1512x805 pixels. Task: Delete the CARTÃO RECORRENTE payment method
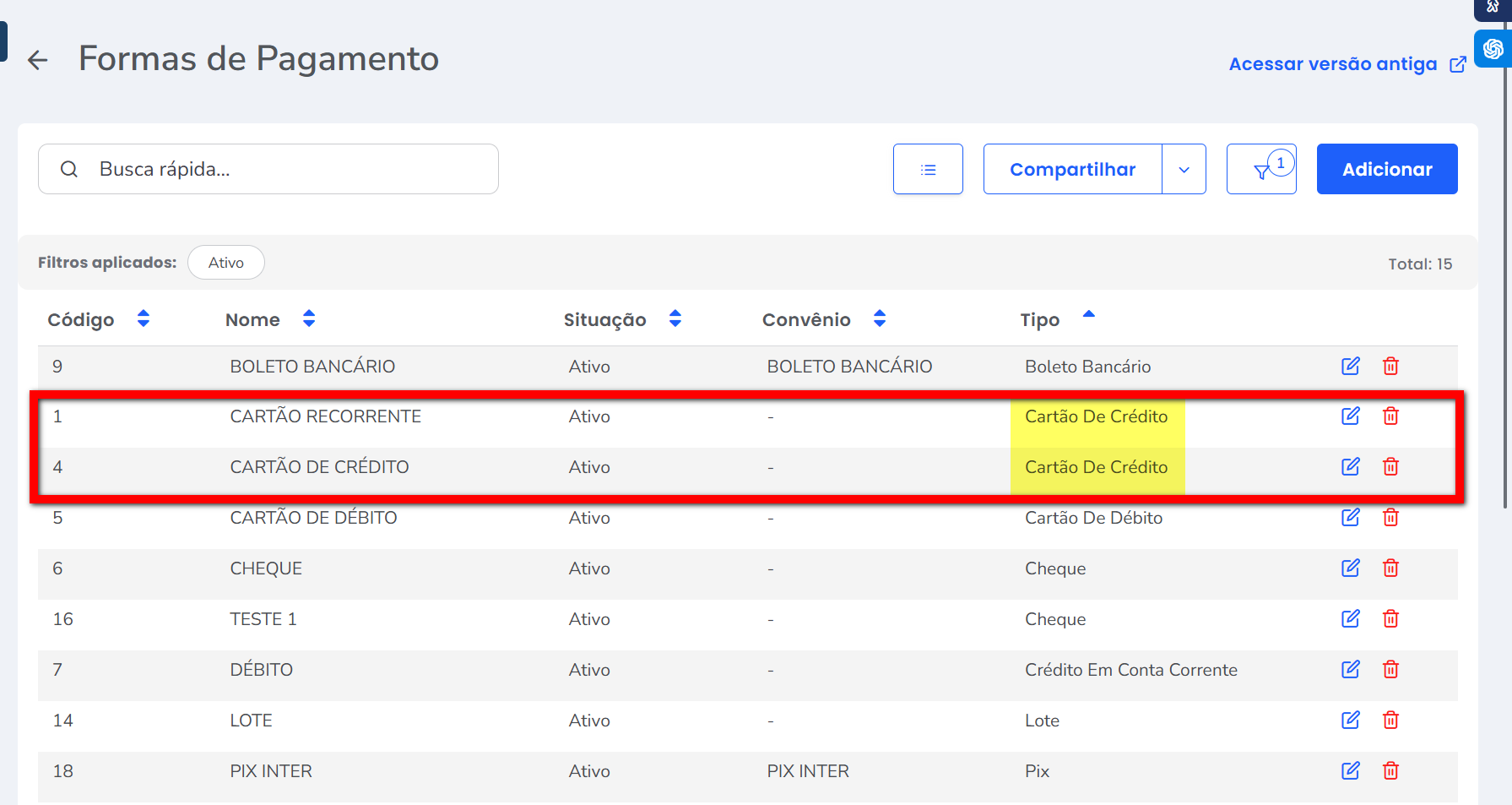coord(1390,416)
